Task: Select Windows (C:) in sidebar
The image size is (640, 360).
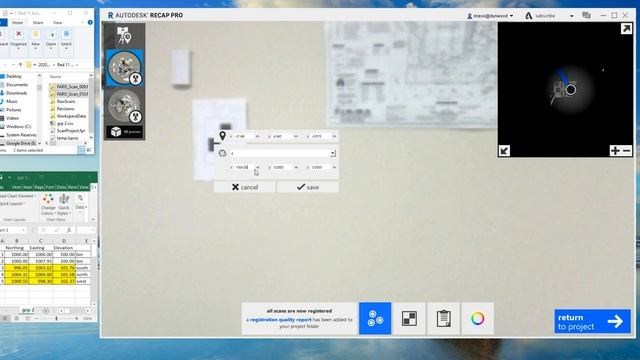Action: pyautogui.click(x=18, y=127)
